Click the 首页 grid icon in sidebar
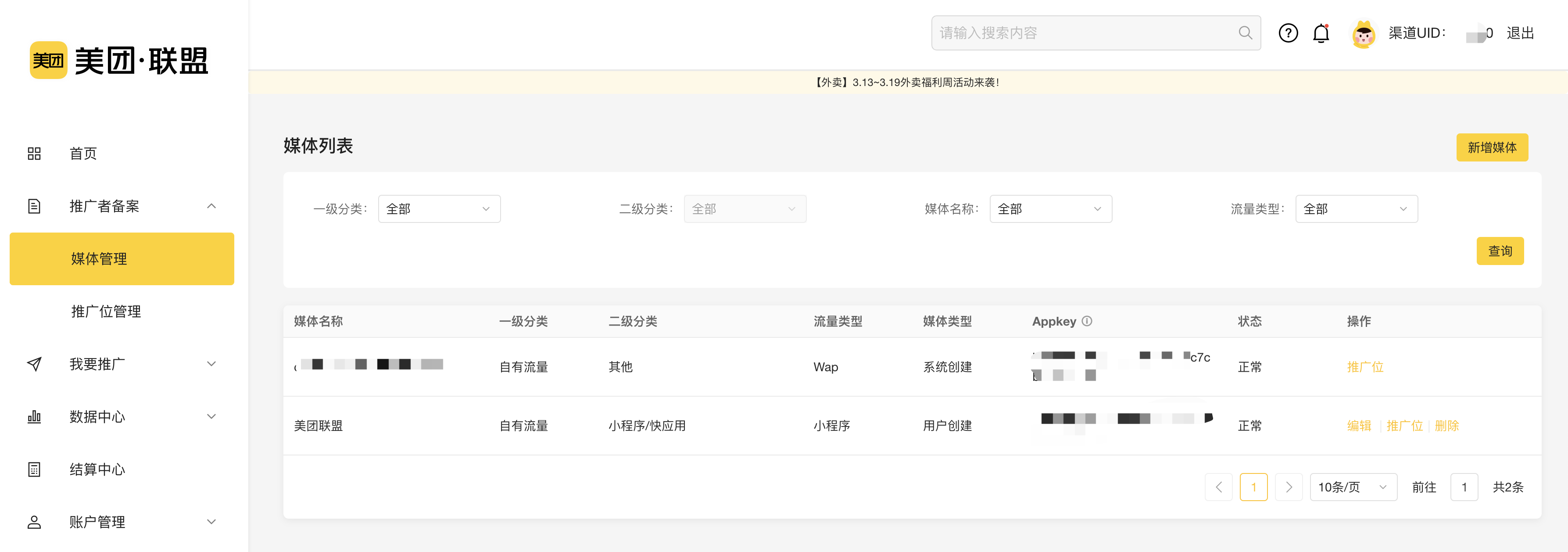Image resolution: width=1568 pixels, height=552 pixels. [34, 154]
